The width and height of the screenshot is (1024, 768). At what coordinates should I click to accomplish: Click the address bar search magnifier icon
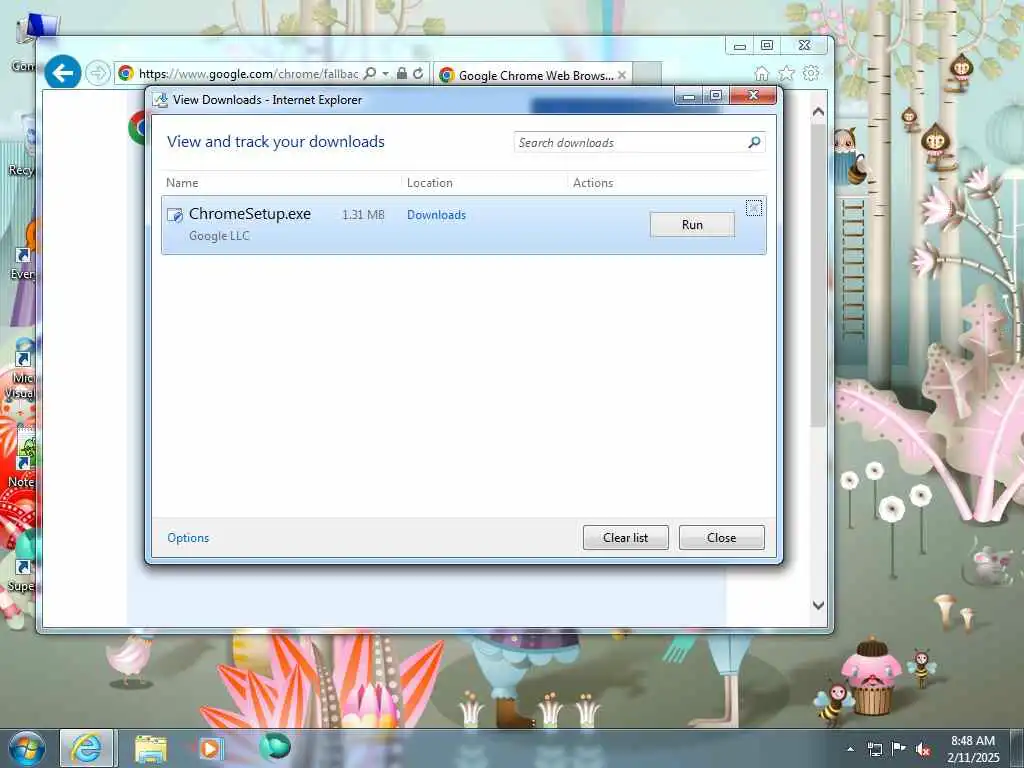tap(370, 73)
